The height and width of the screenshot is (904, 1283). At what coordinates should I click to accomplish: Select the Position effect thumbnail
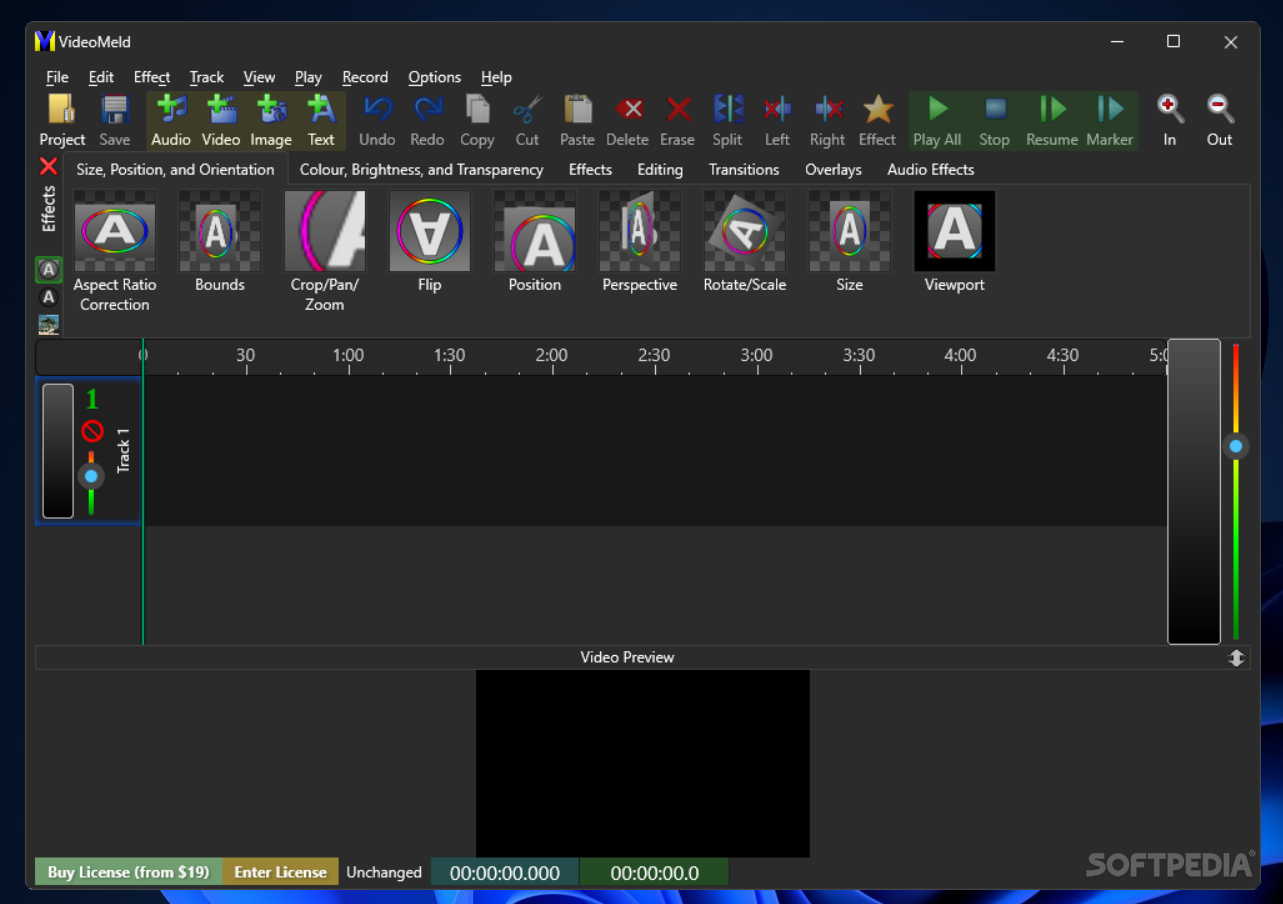pyautogui.click(x=535, y=231)
